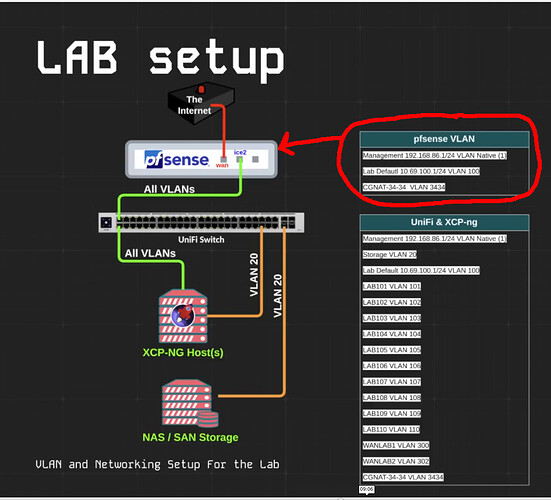Click the WANLAB2 VLAN 302 entry
Screen dimensions: 551x500
[396, 461]
